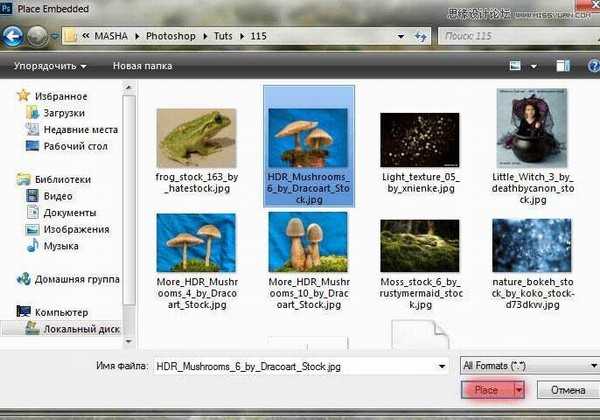The width and height of the screenshot is (600, 420).
Task: Click the change view icon in toolbar
Action: [x=517, y=67]
